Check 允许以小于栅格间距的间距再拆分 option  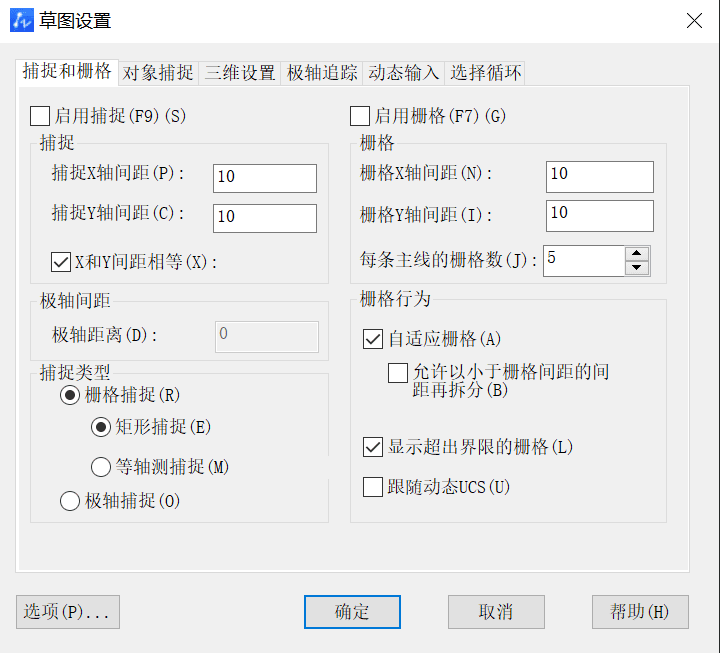(x=398, y=373)
